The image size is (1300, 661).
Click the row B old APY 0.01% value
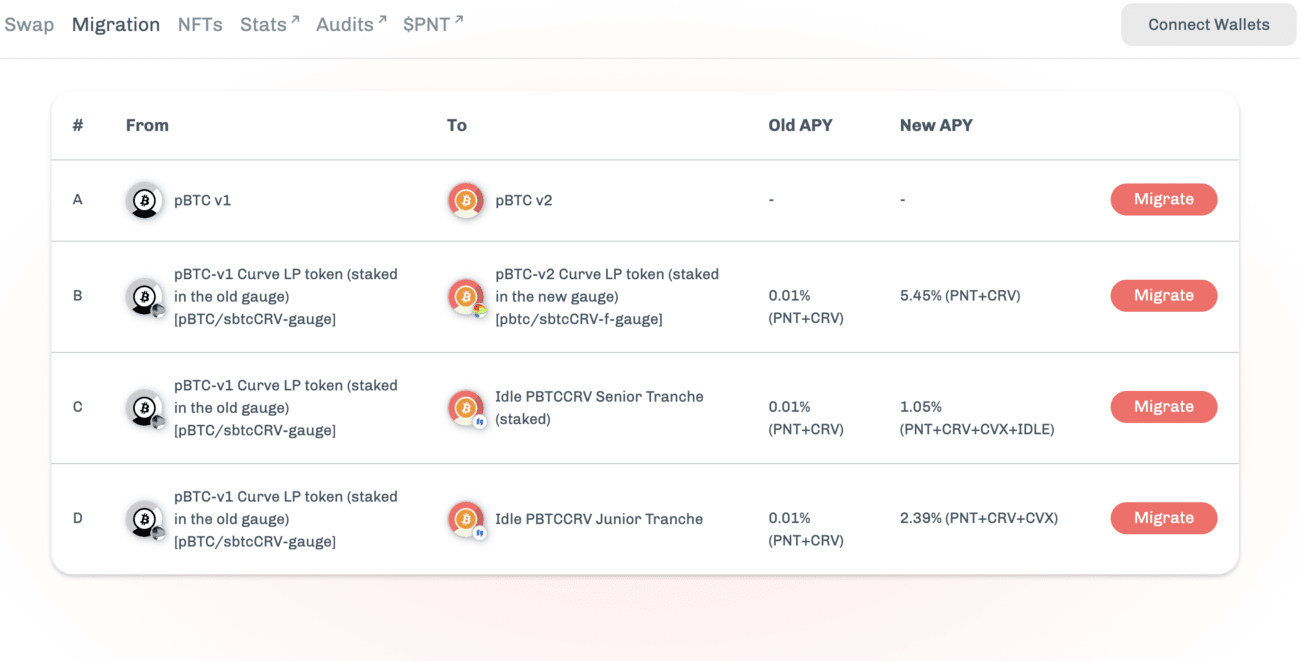point(806,307)
